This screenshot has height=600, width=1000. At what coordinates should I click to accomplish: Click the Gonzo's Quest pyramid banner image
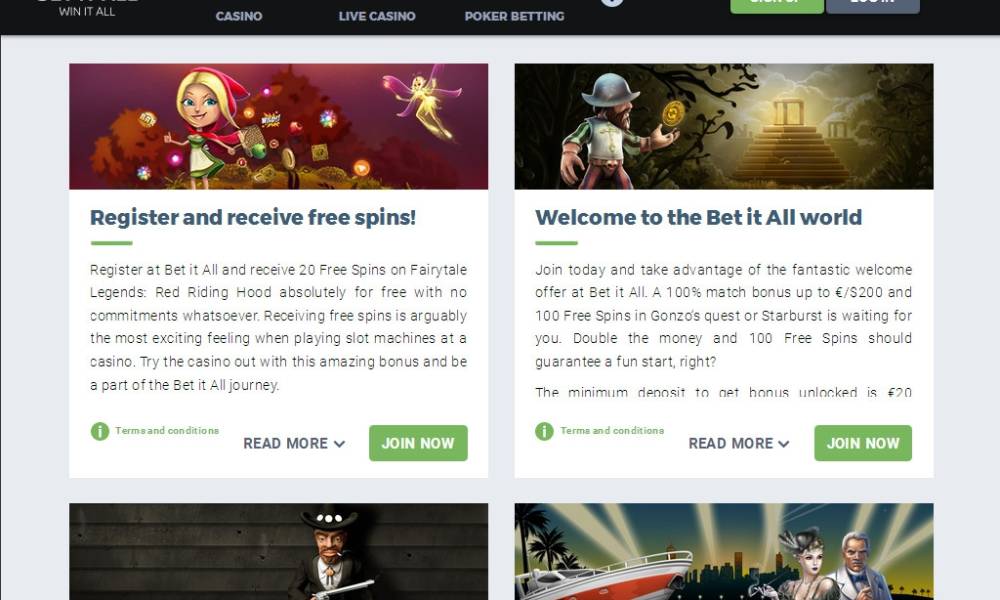[724, 126]
